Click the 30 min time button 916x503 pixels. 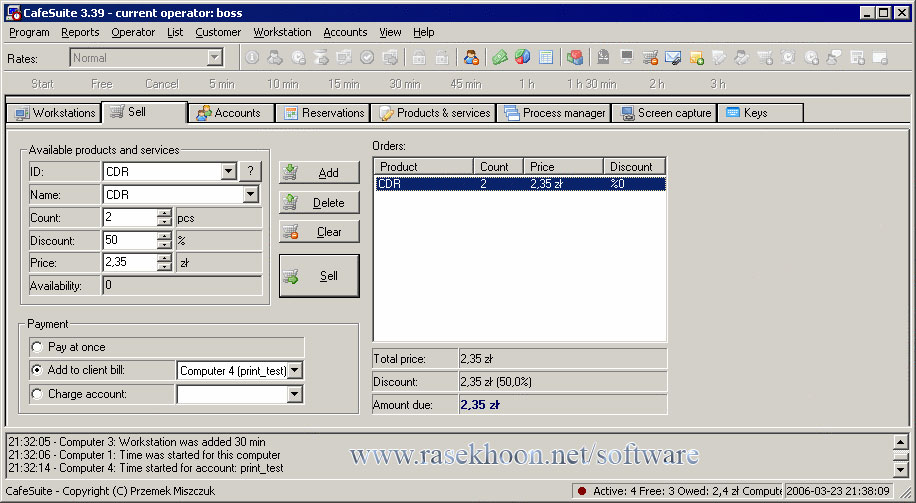[405, 84]
